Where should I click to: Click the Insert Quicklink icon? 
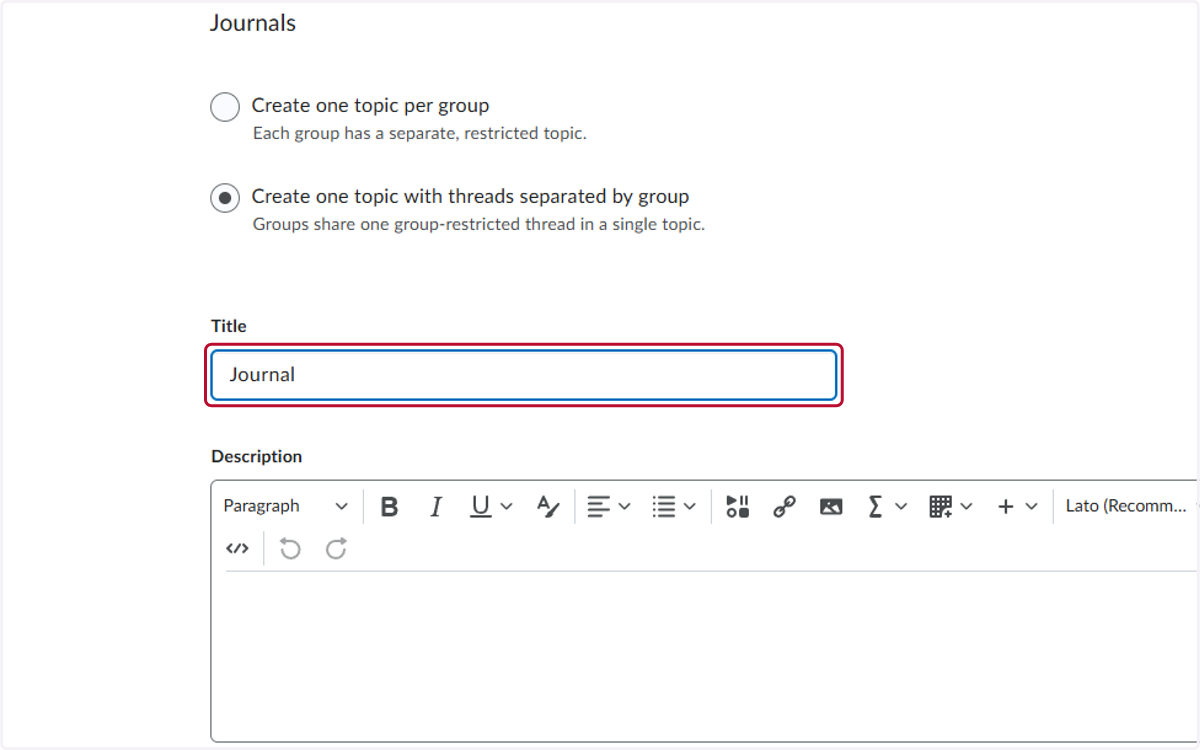pos(784,507)
